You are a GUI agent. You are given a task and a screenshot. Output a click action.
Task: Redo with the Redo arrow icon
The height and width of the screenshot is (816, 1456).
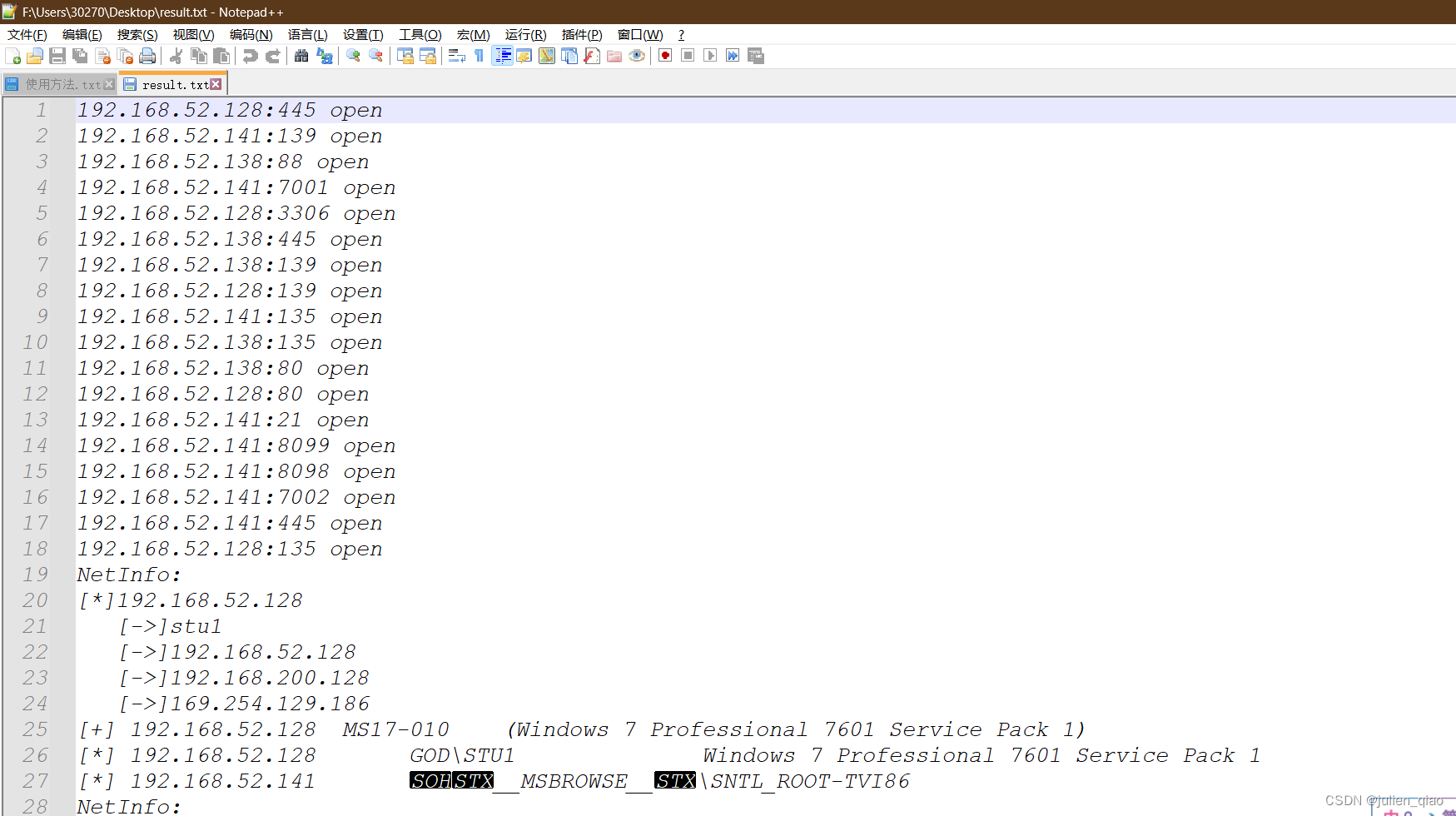click(272, 56)
